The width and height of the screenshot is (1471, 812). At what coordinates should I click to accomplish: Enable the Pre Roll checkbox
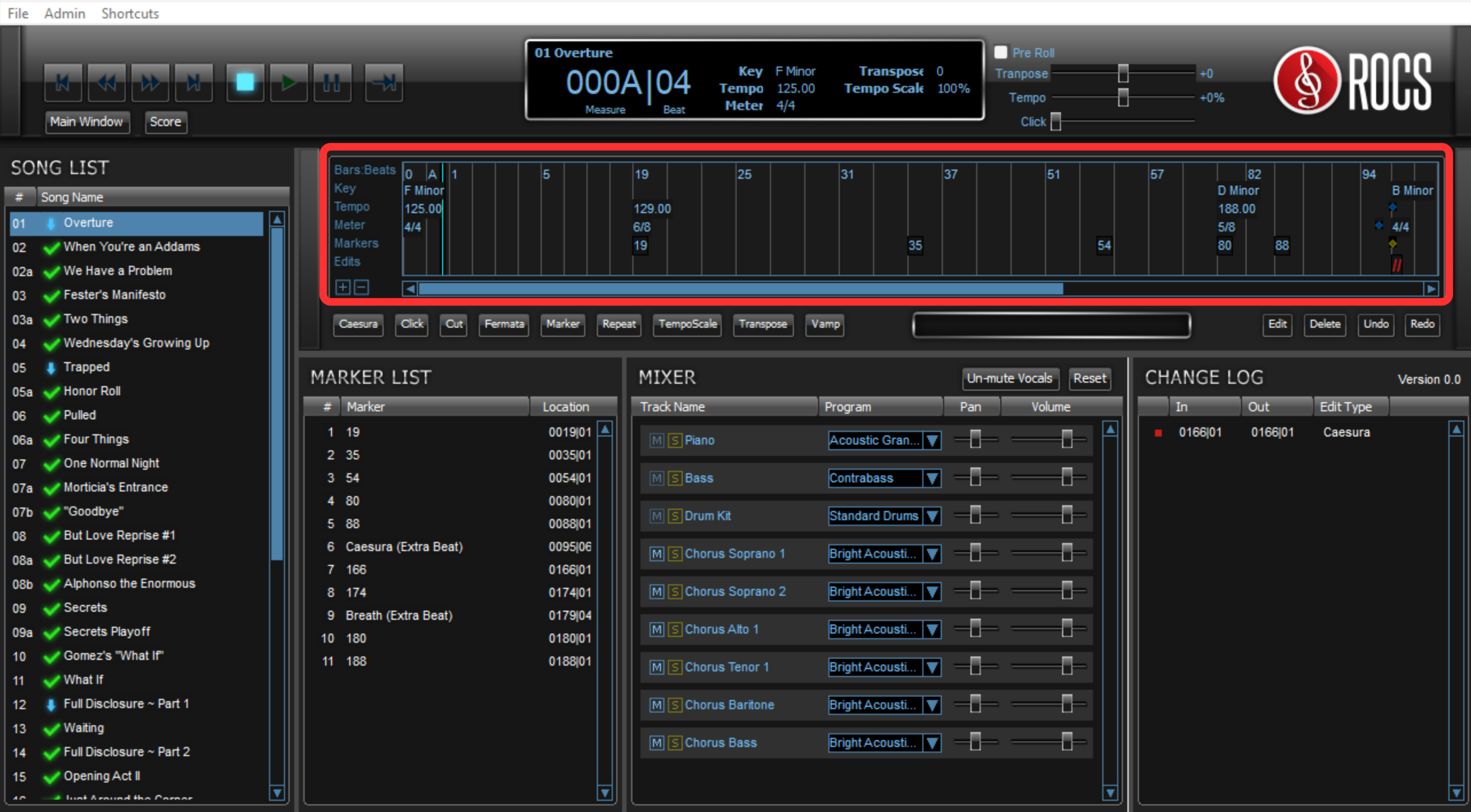(x=1000, y=52)
